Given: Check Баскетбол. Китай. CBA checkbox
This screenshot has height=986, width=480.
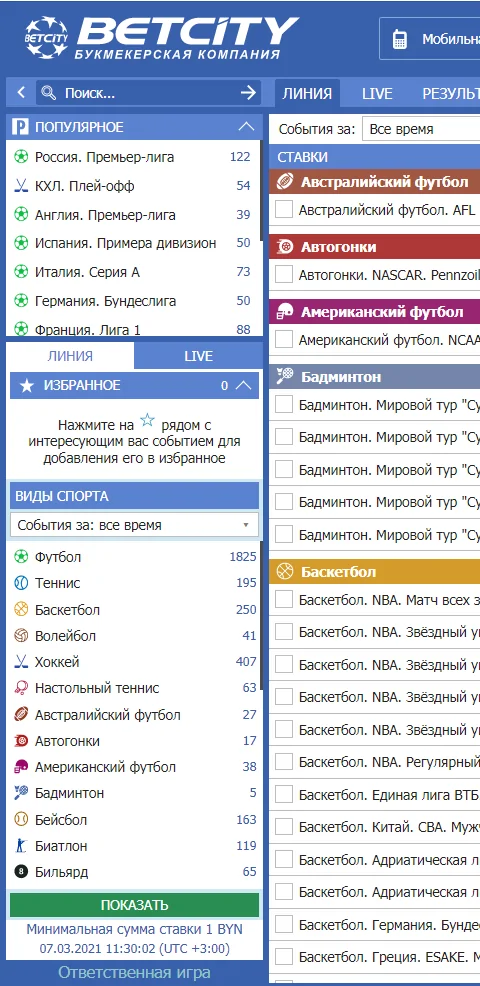Looking at the screenshot, I should point(284,826).
